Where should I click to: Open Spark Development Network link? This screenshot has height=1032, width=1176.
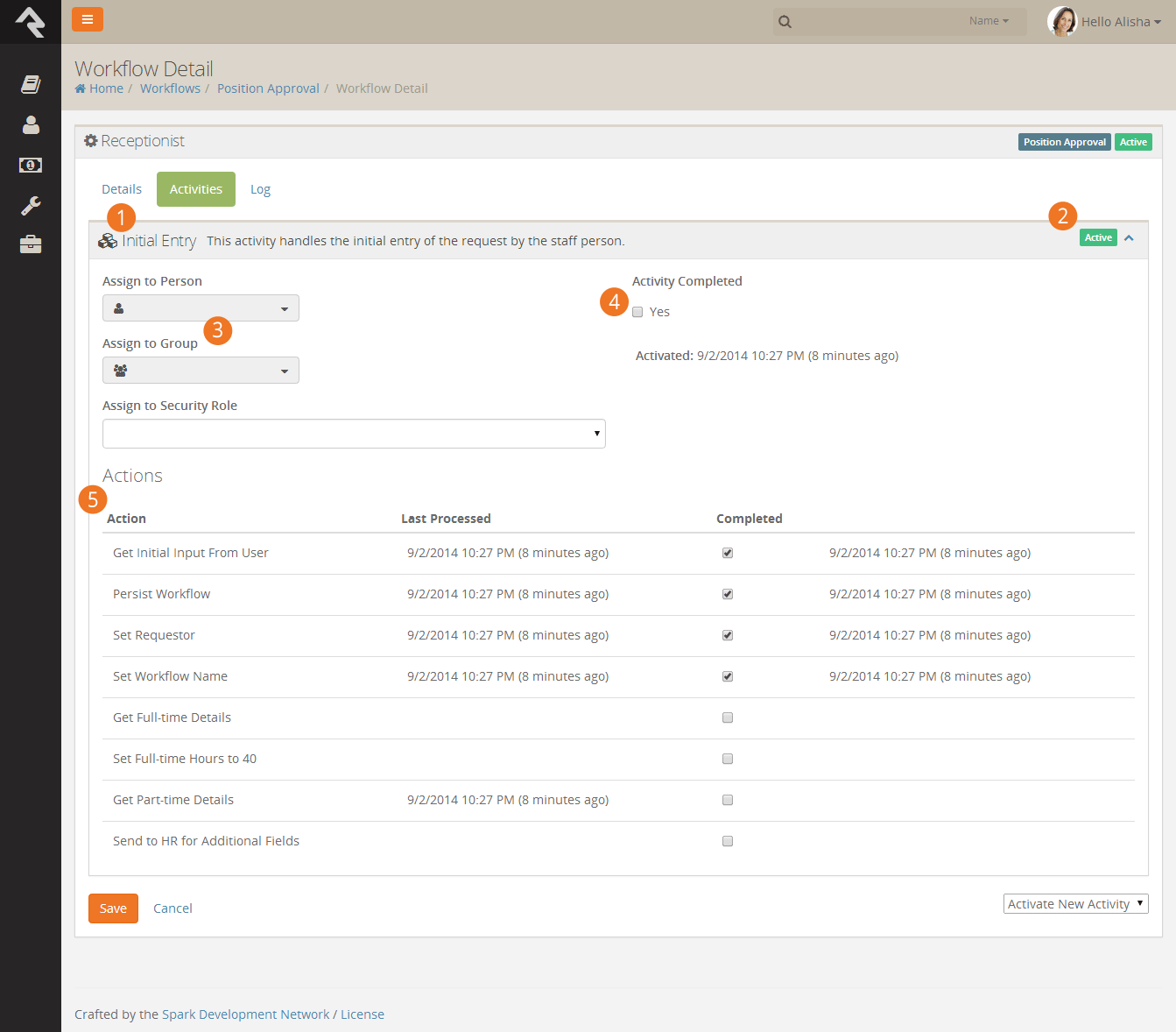click(245, 1014)
